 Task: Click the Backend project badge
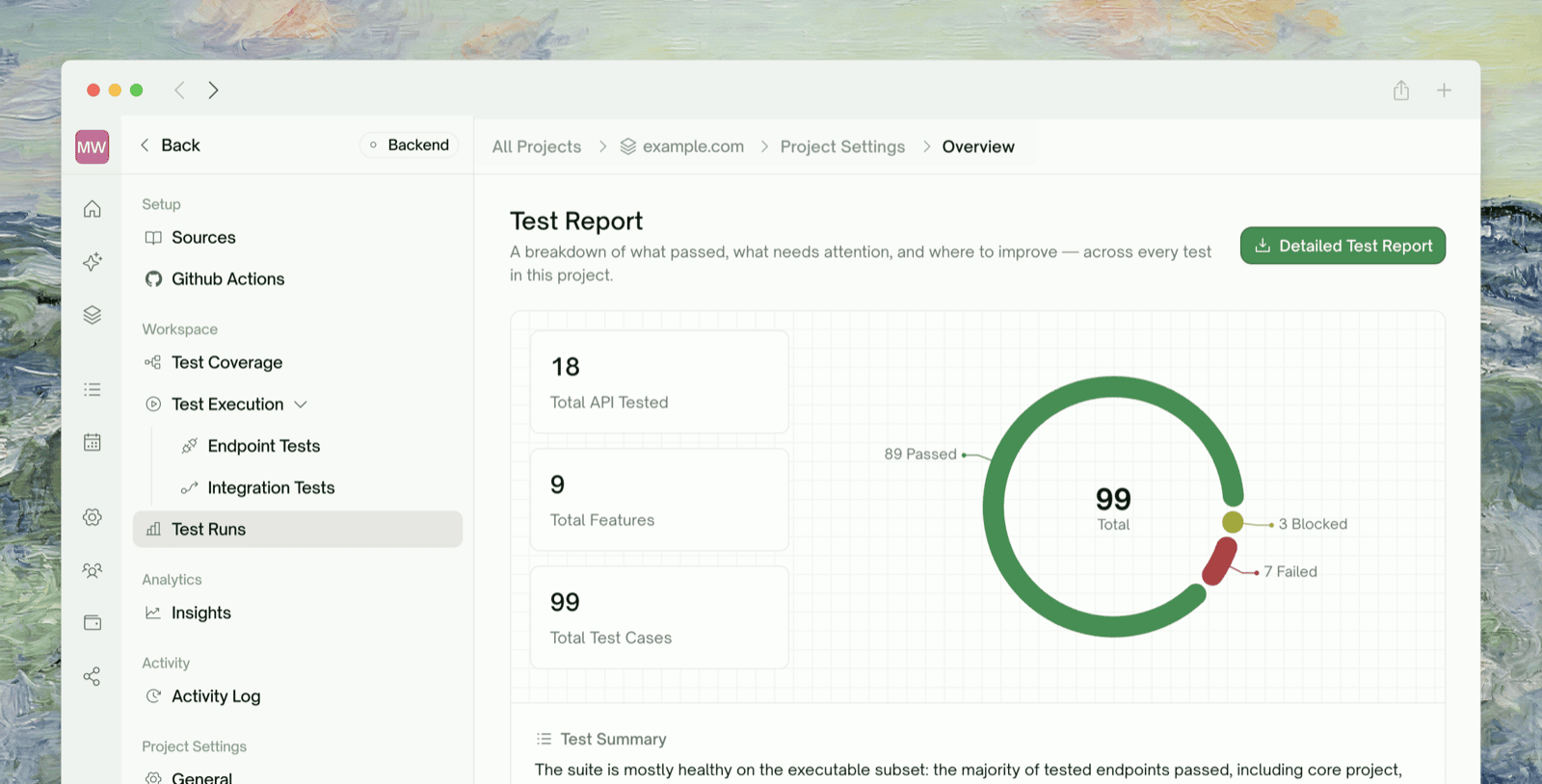click(410, 144)
